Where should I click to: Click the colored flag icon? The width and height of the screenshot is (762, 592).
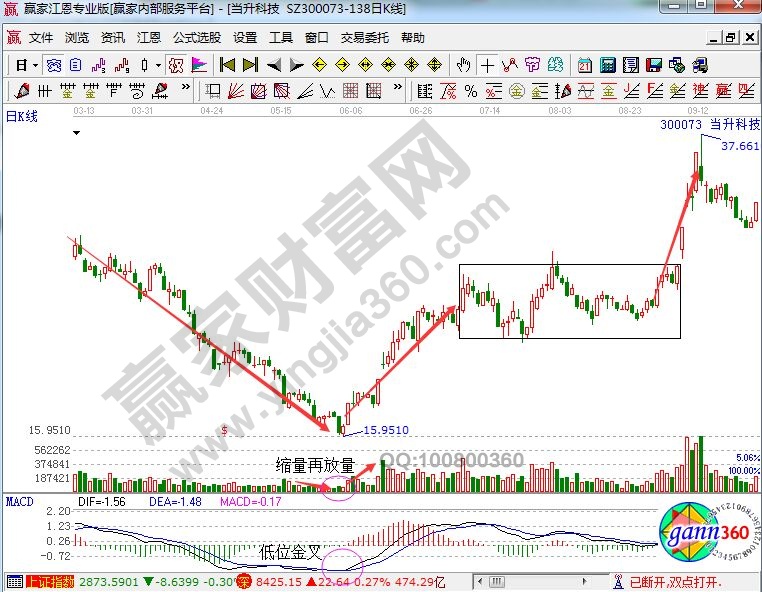tap(199, 65)
